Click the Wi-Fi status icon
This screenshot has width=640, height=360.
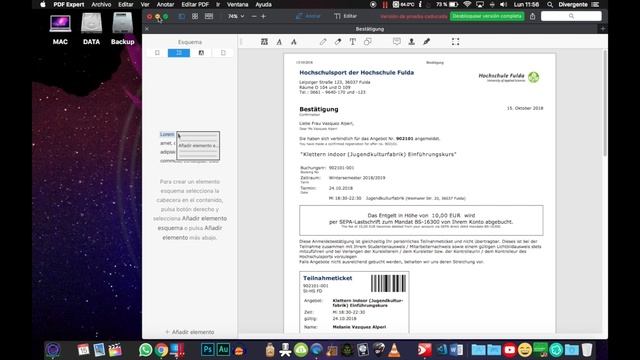click(x=467, y=4)
